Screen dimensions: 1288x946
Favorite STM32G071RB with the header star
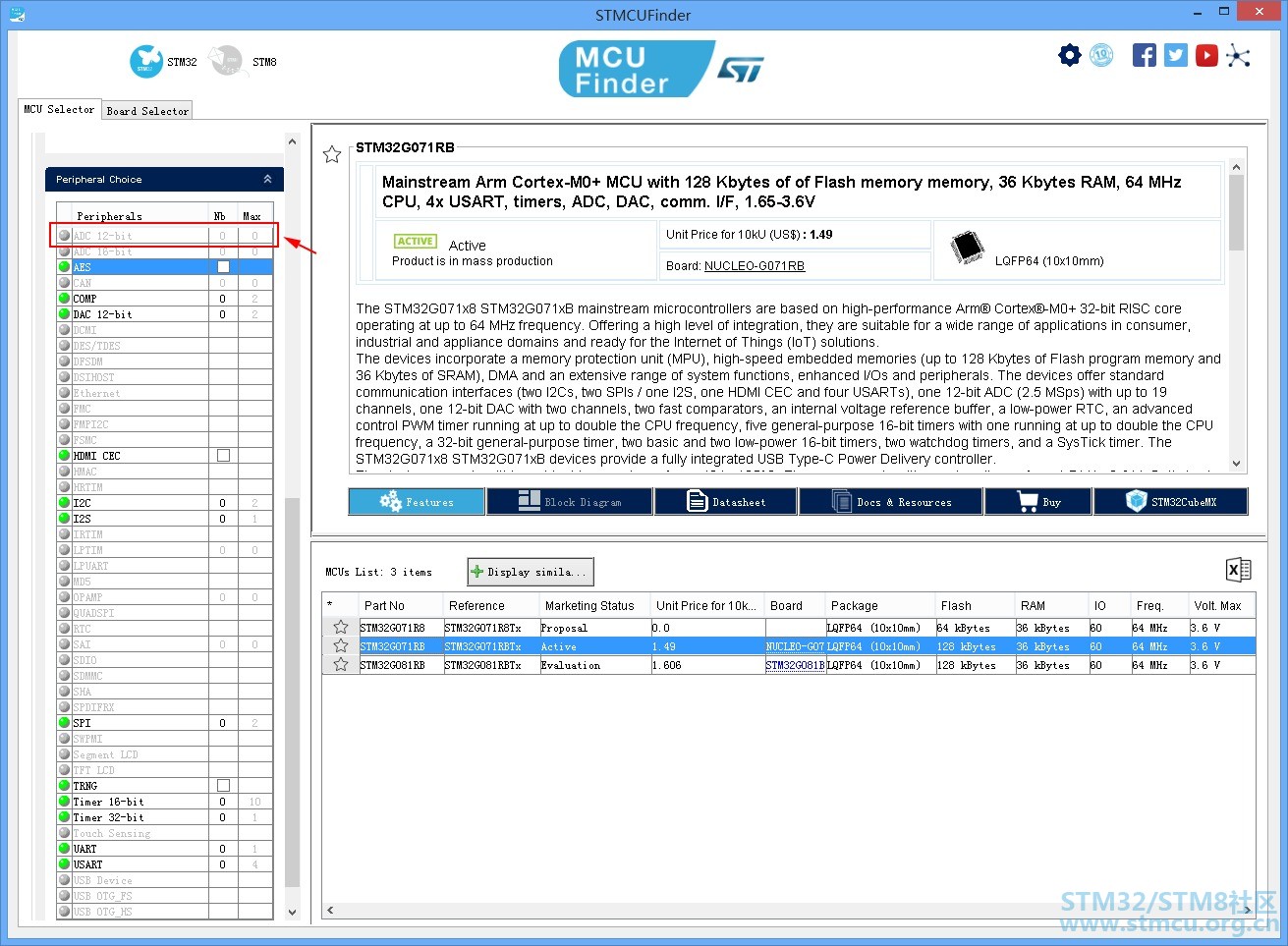(x=332, y=154)
